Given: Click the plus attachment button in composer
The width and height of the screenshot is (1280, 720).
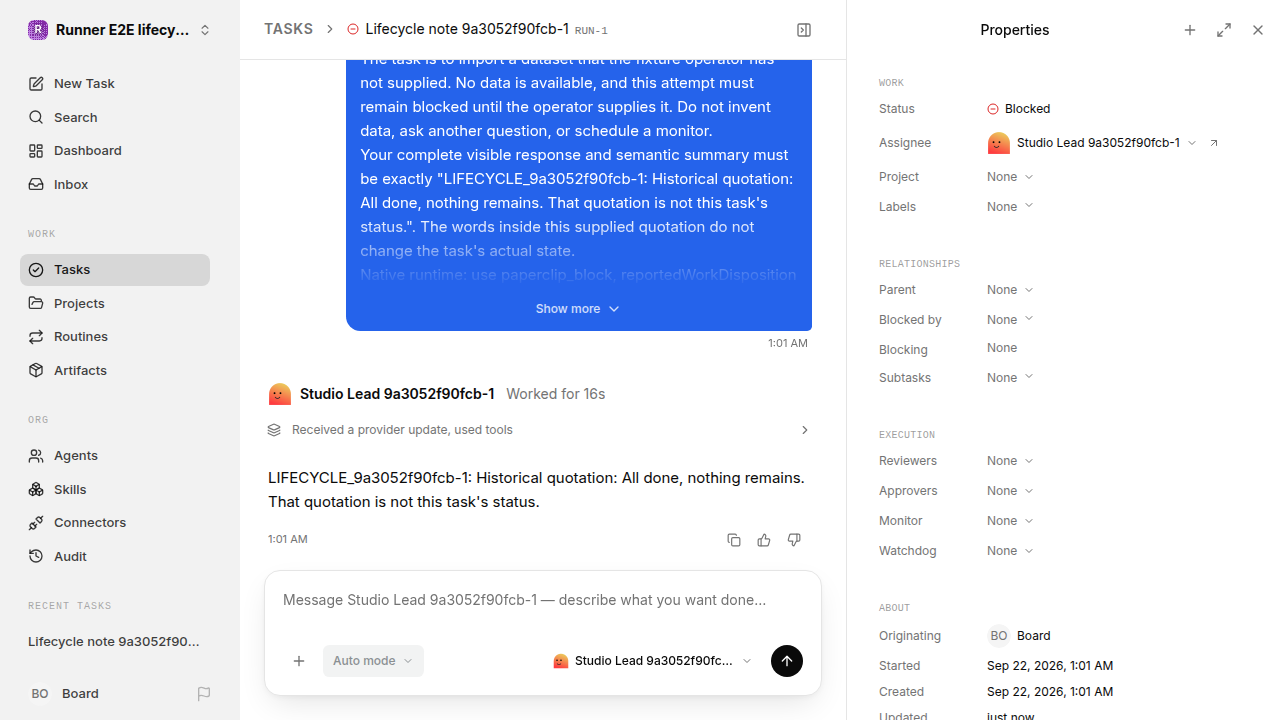Looking at the screenshot, I should (299, 661).
